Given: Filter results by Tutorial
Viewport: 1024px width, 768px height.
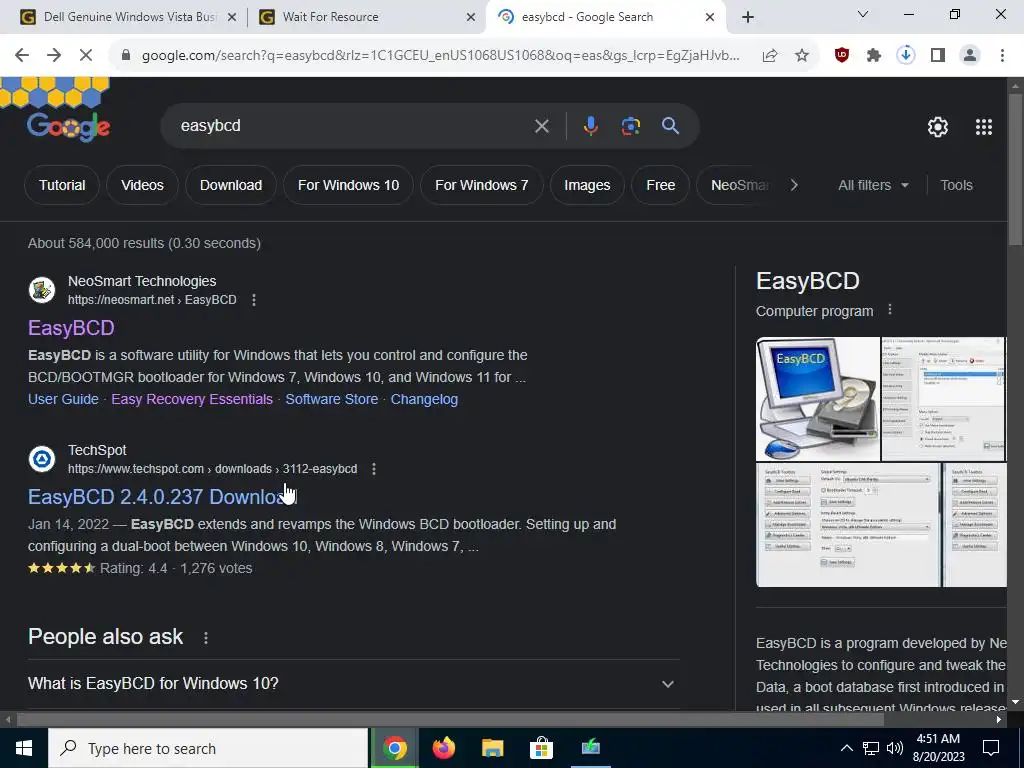Looking at the screenshot, I should [x=62, y=185].
